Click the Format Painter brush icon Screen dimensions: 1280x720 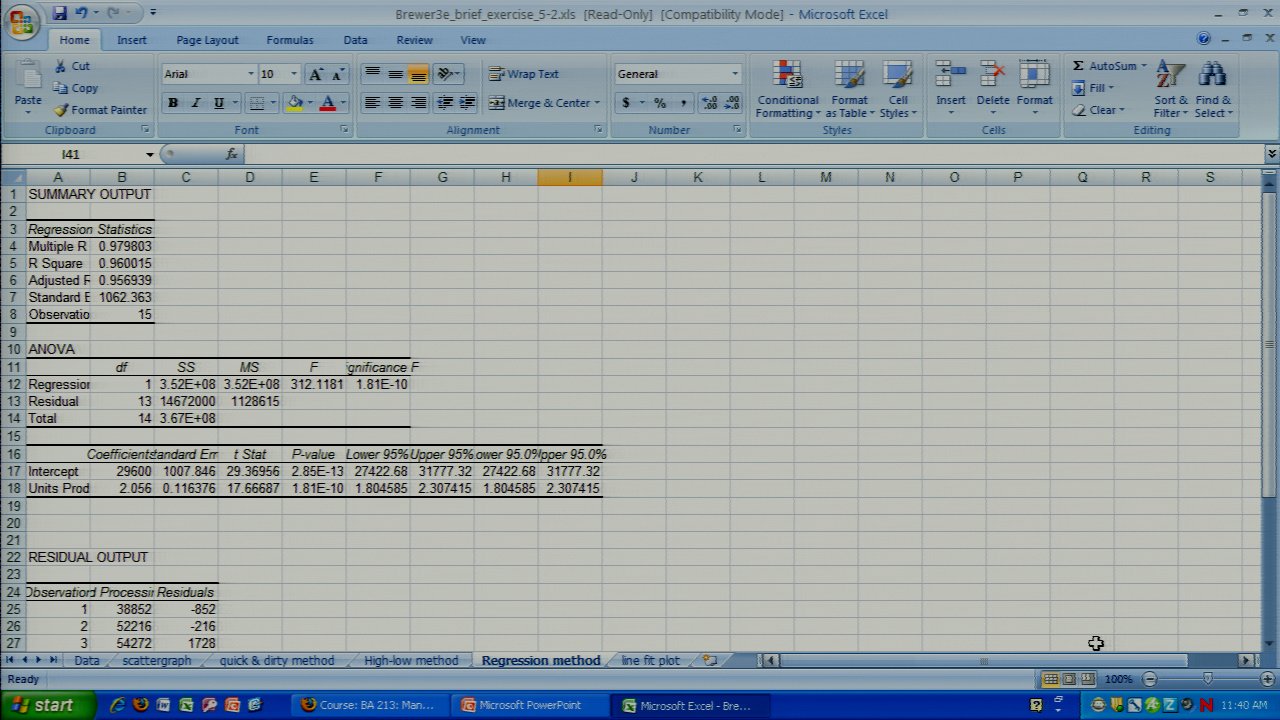62,110
